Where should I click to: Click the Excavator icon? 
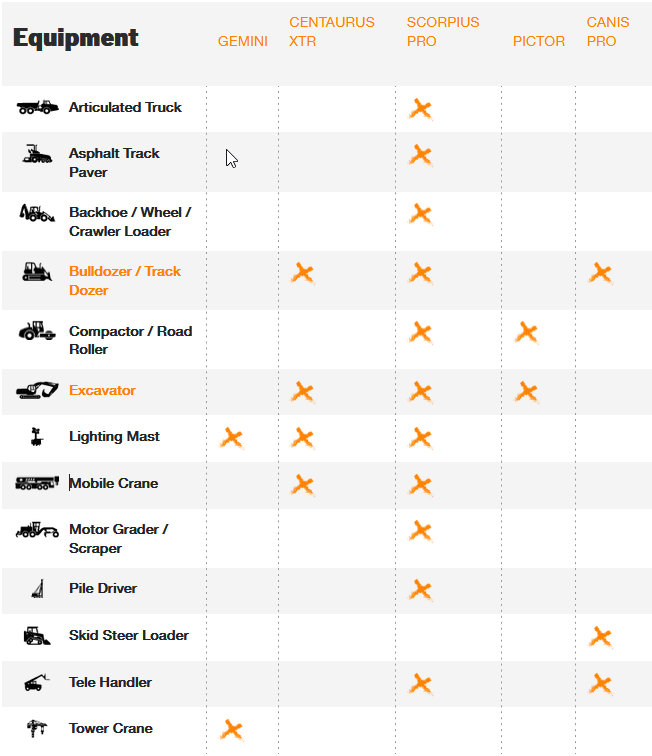37,390
